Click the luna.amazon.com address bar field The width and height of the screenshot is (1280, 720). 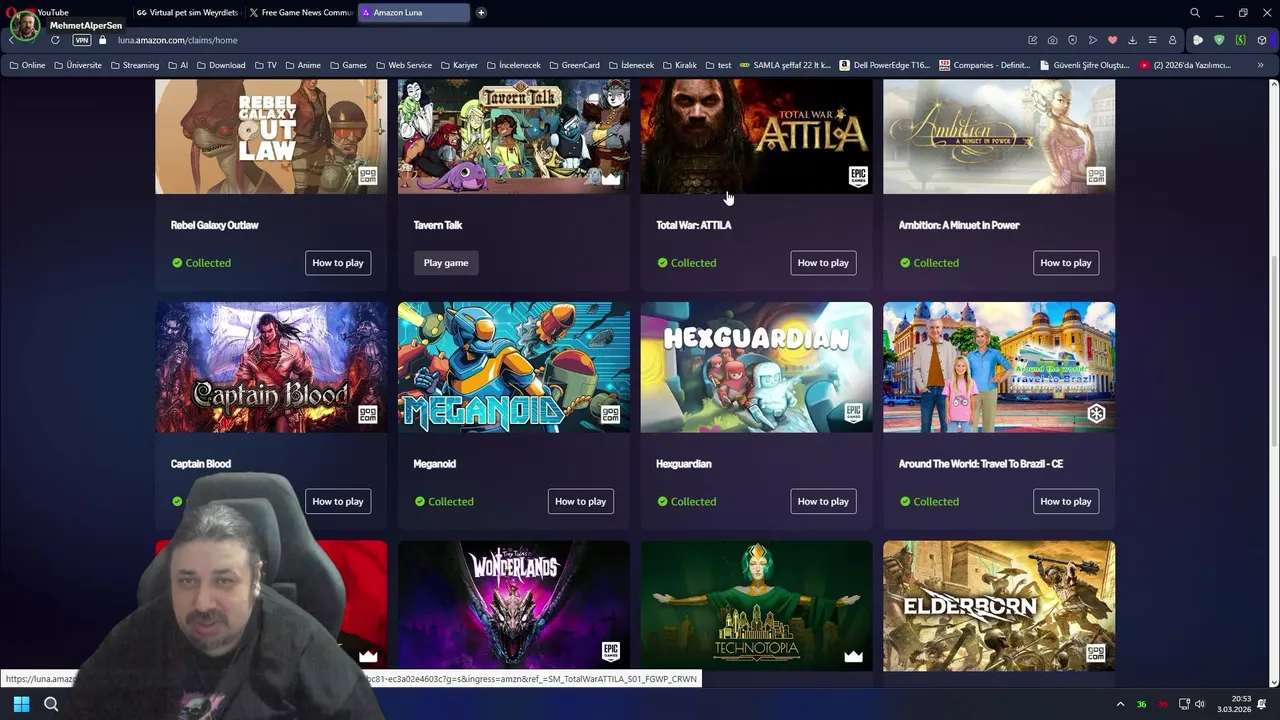pos(560,40)
